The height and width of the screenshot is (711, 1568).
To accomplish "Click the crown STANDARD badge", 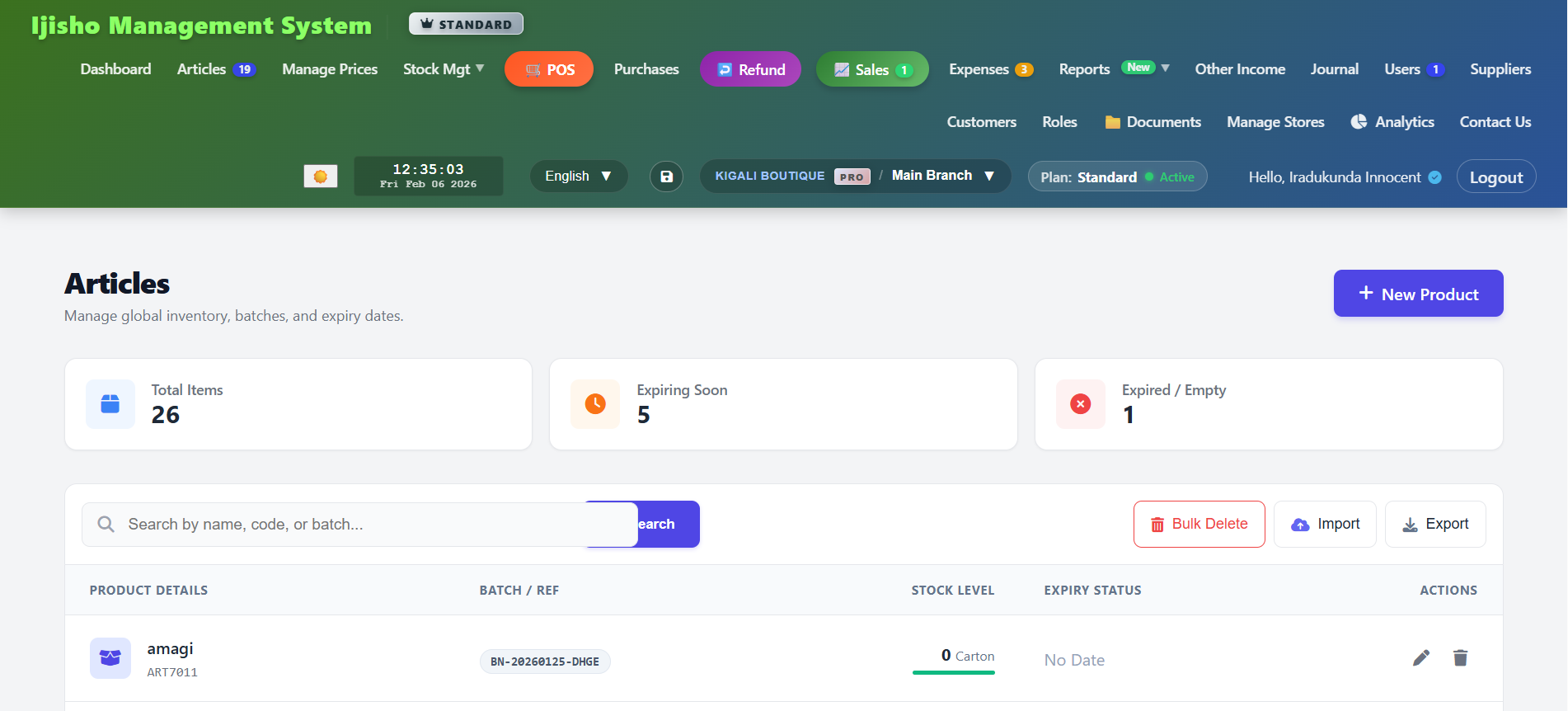I will (x=466, y=24).
